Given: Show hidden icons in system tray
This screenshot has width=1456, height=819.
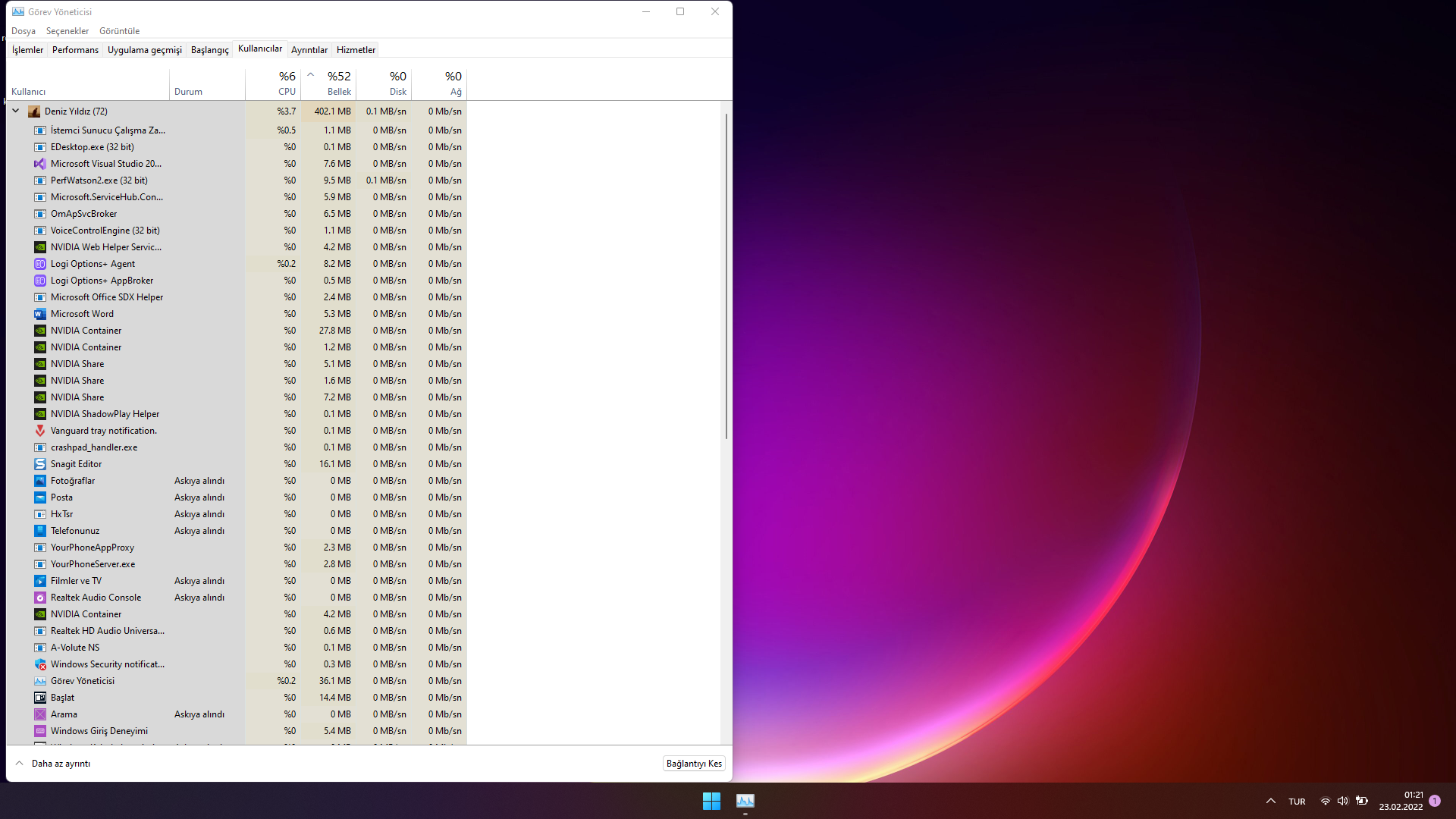Looking at the screenshot, I should (x=1271, y=801).
